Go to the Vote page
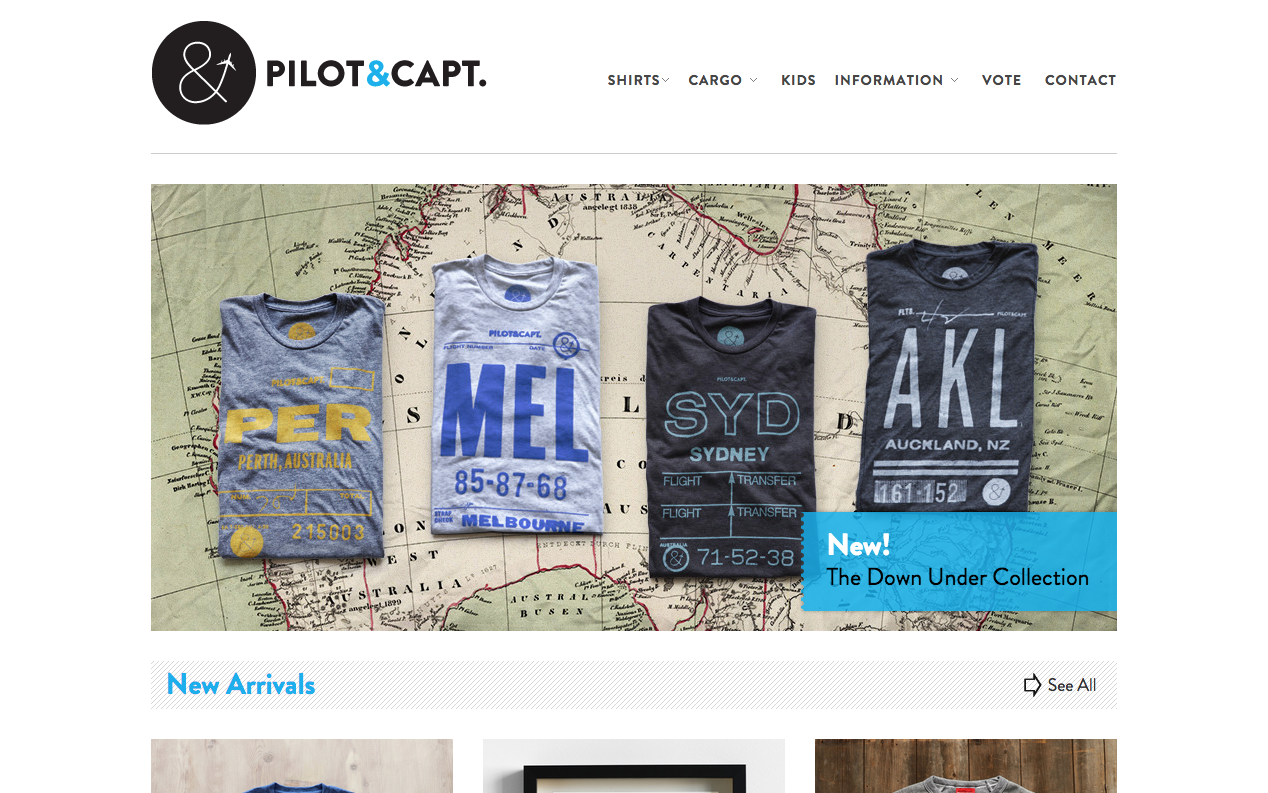The height and width of the screenshot is (793, 1268). (1001, 80)
